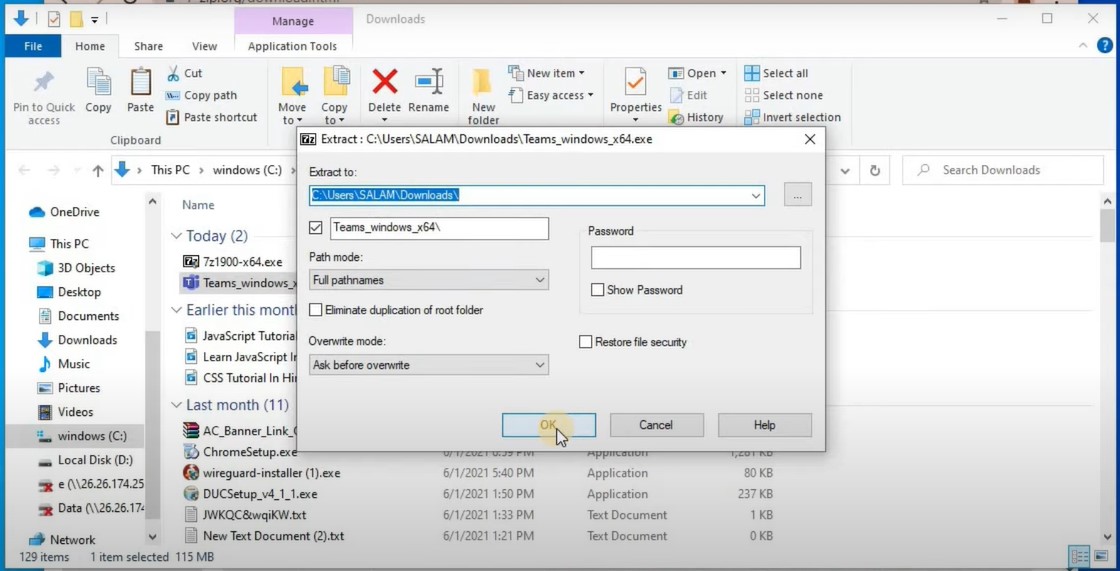Tick the Show Password checkbox
The image size is (1120, 571).
pos(598,290)
